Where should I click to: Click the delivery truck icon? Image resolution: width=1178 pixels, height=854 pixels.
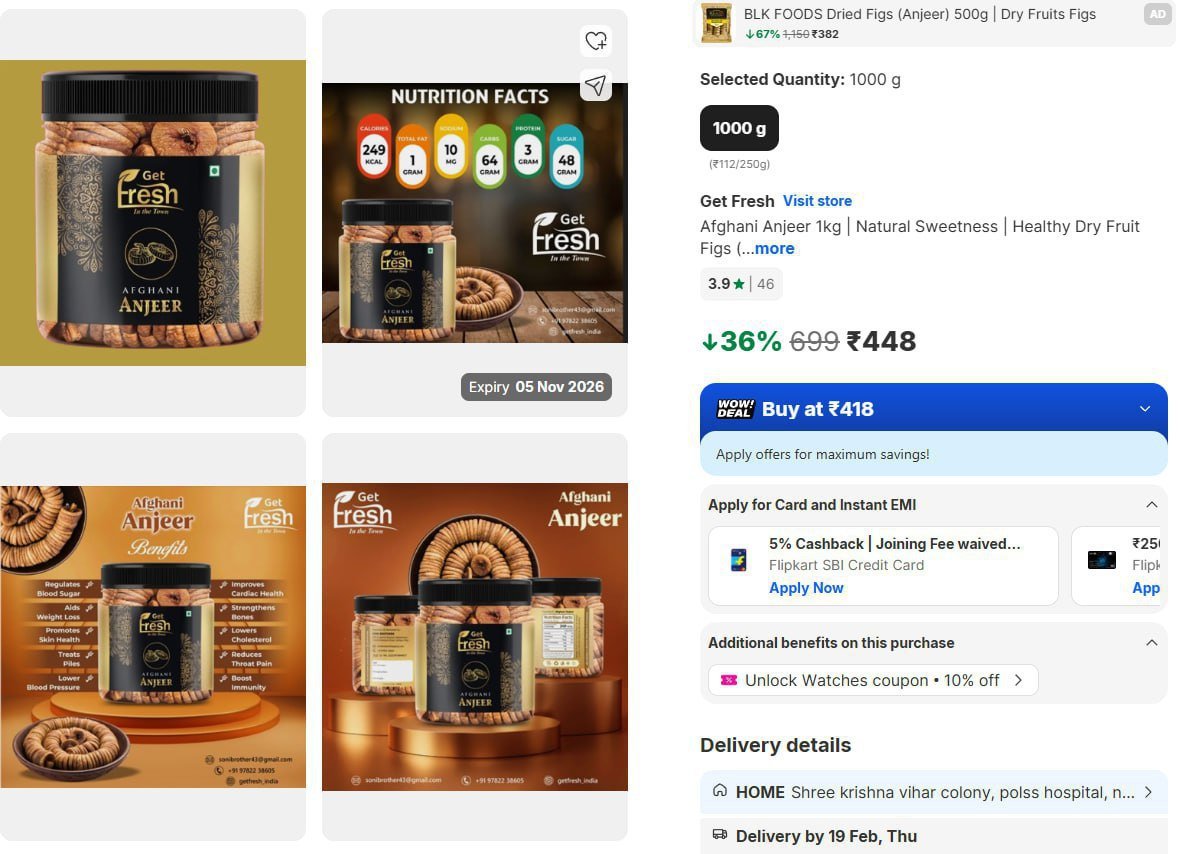click(x=720, y=834)
